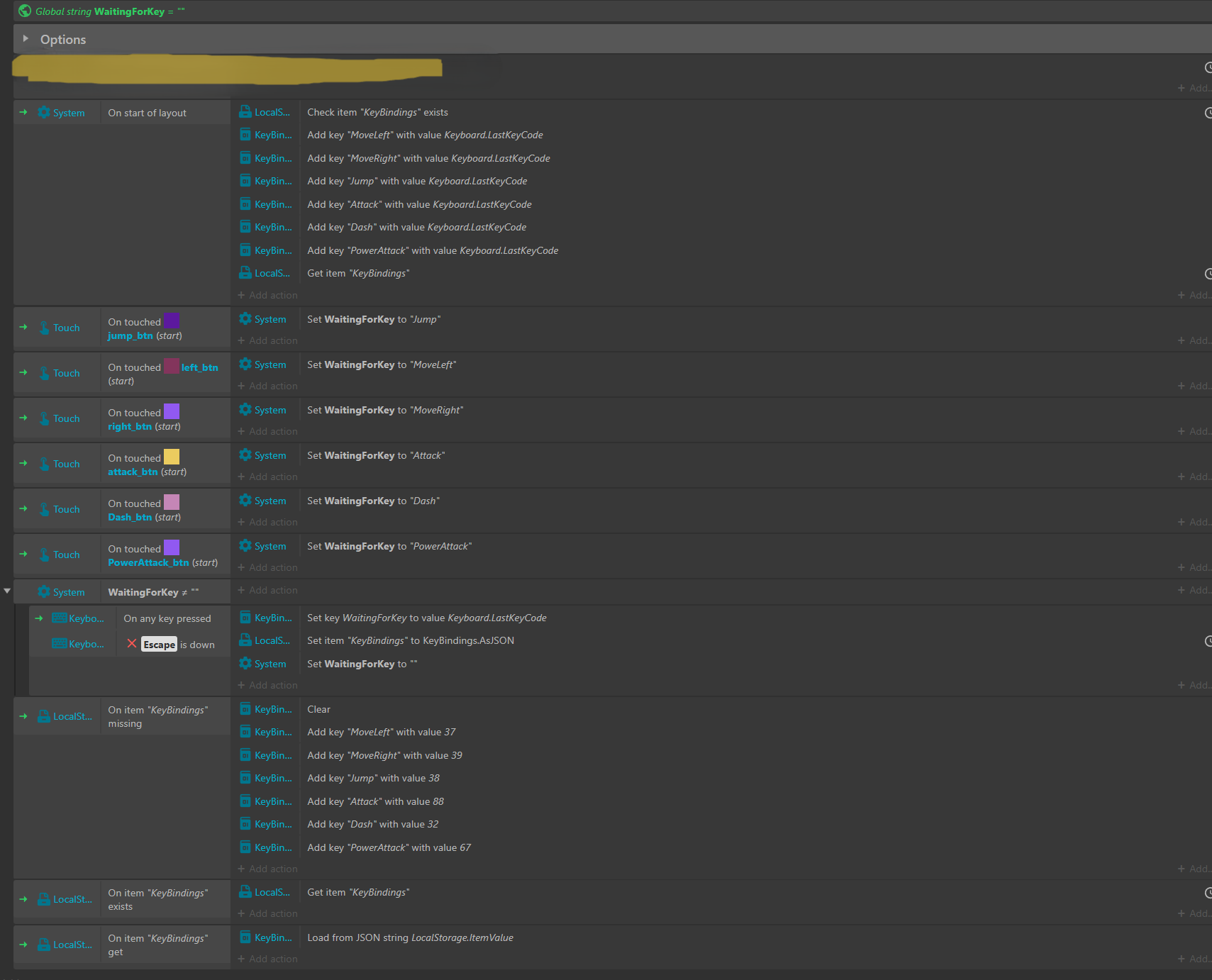Click LocalStorage icon on the KeyBindings missing event
Viewport: 1212px width, 980px height.
point(44,716)
